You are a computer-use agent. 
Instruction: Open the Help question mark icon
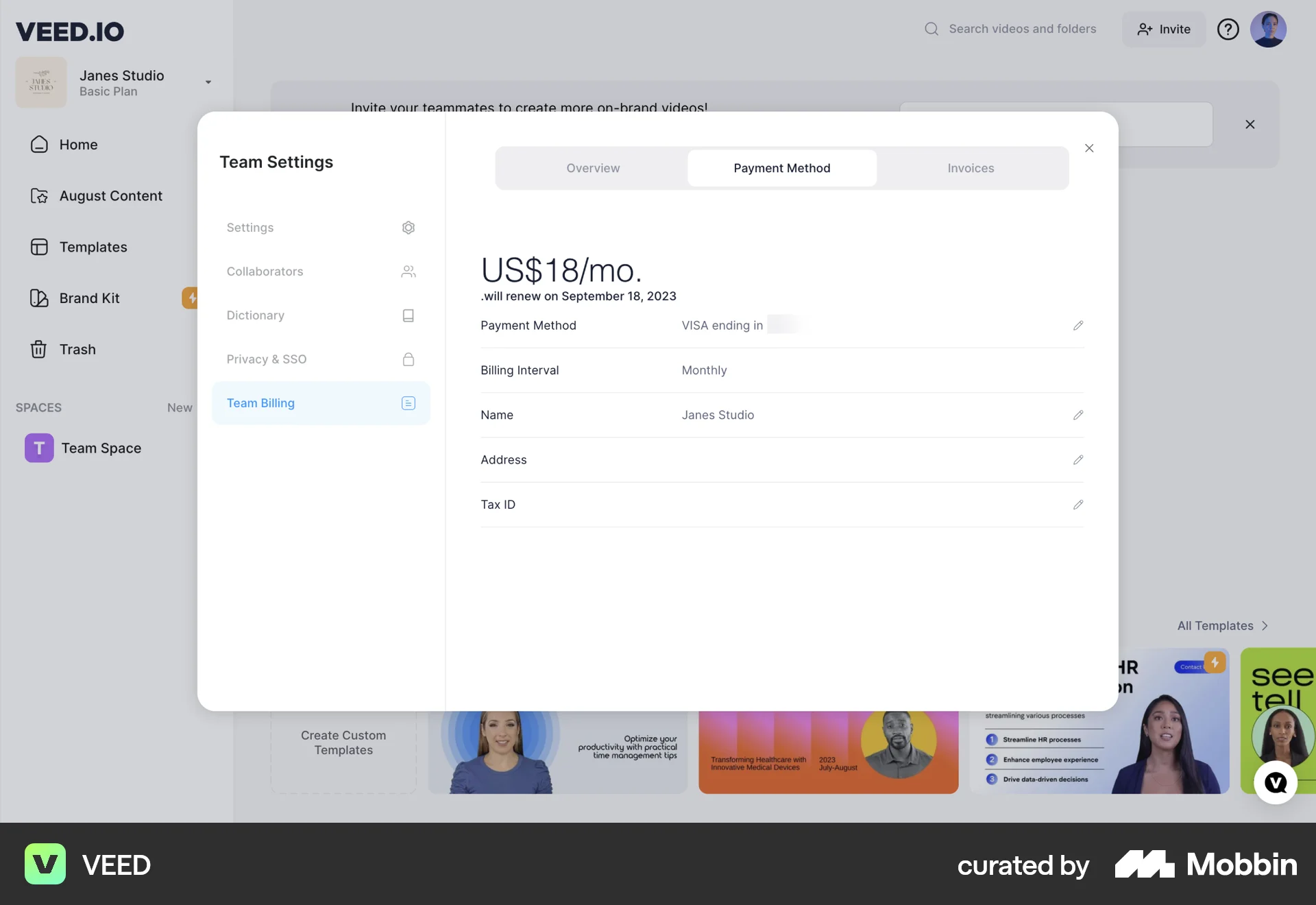point(1228,29)
